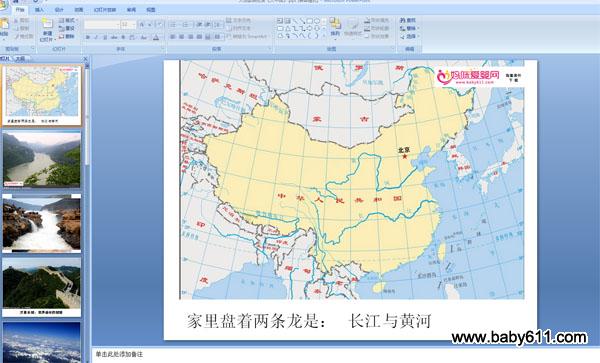
Task: Open the 幻灯片放映 ribbon tab
Action: [105, 10]
